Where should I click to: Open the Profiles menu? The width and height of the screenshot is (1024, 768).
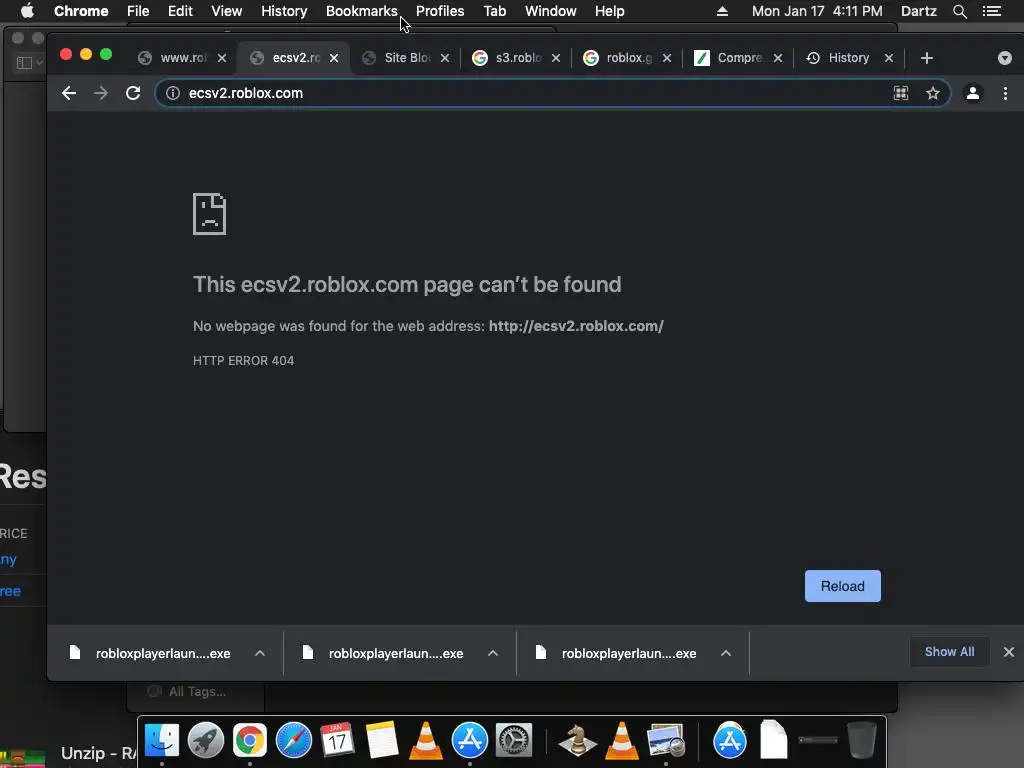(x=440, y=11)
